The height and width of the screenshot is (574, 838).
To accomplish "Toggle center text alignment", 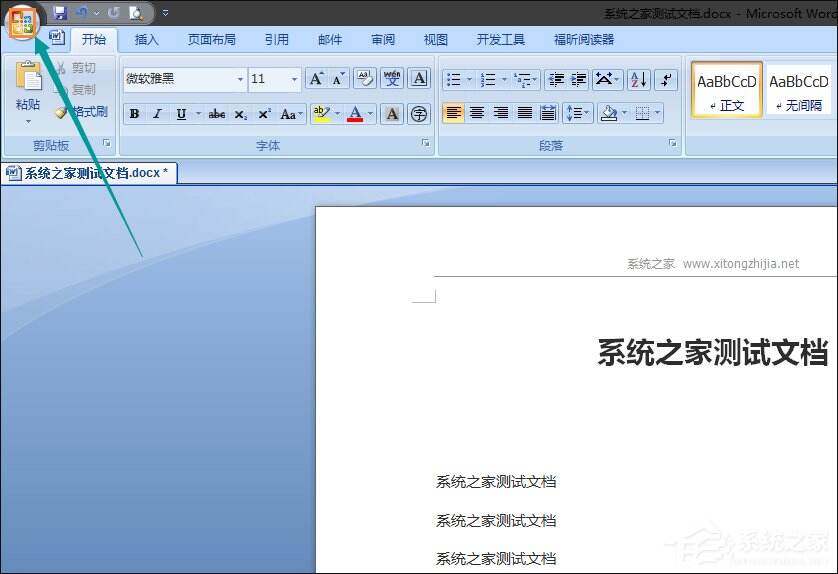I will [x=477, y=113].
